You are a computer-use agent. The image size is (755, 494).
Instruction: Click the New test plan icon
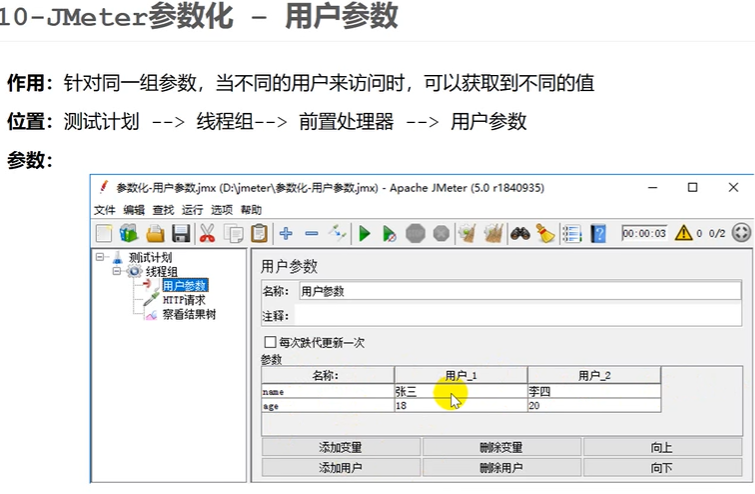pos(104,234)
